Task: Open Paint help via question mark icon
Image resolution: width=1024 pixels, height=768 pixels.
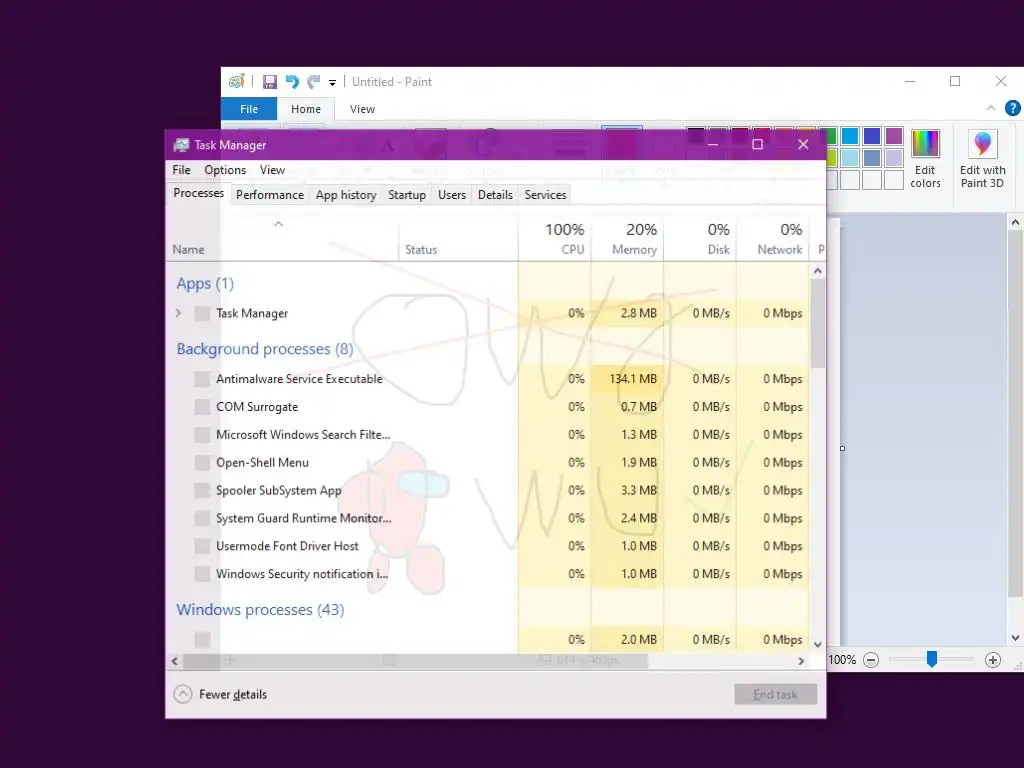Action: 1012,108
